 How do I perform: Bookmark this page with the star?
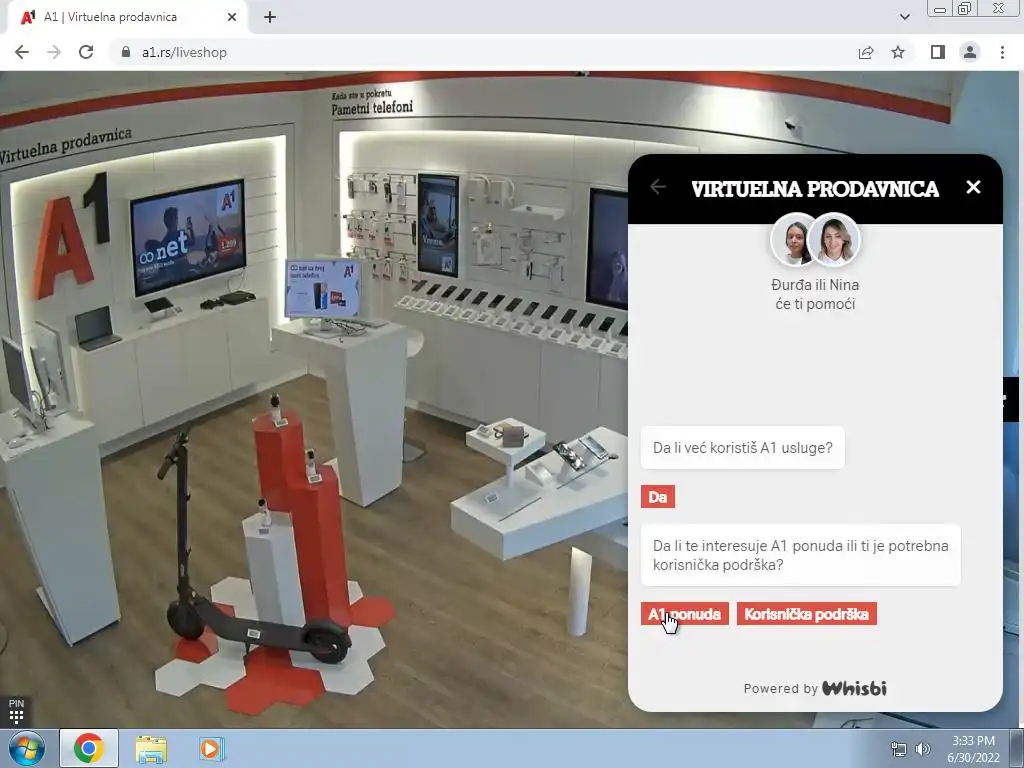pyautogui.click(x=898, y=52)
